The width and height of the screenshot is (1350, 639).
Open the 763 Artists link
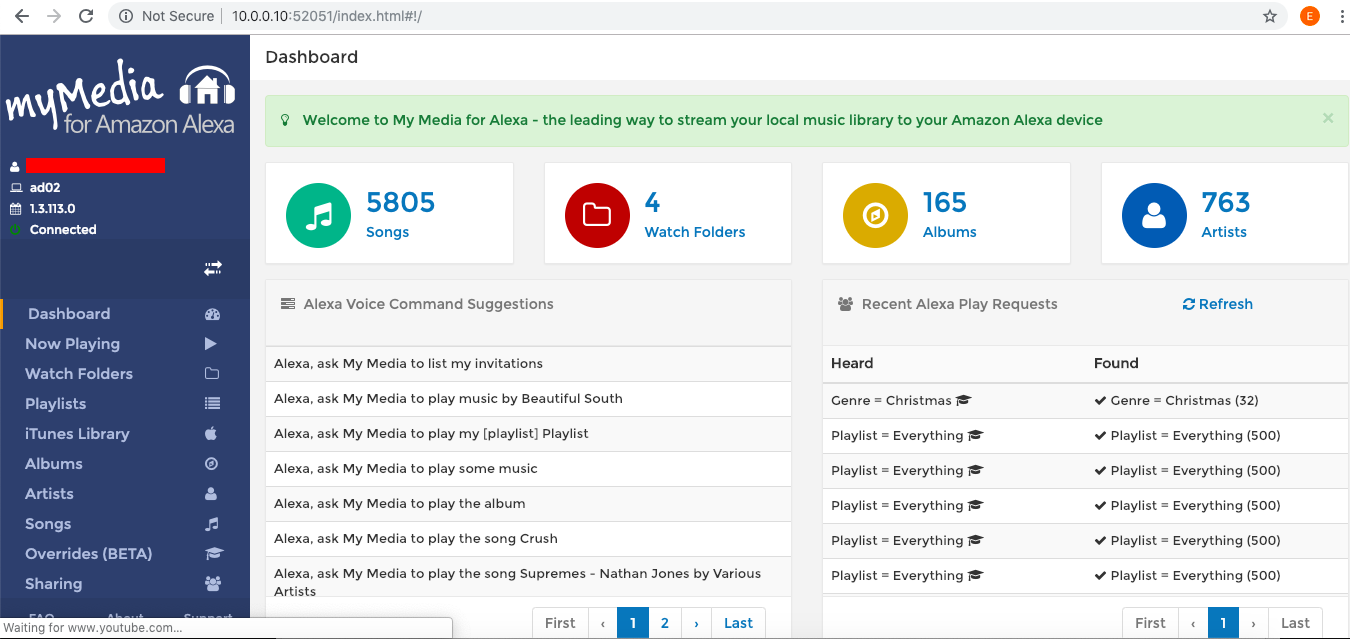pyautogui.click(x=1226, y=214)
